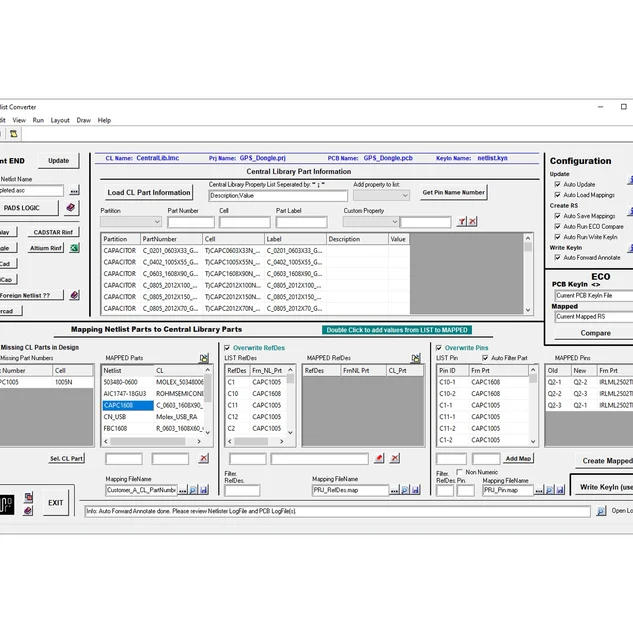Click the MAPPED Parts horizontal scrollbar
Image resolution: width=633 pixels, height=633 pixels.
point(153,441)
